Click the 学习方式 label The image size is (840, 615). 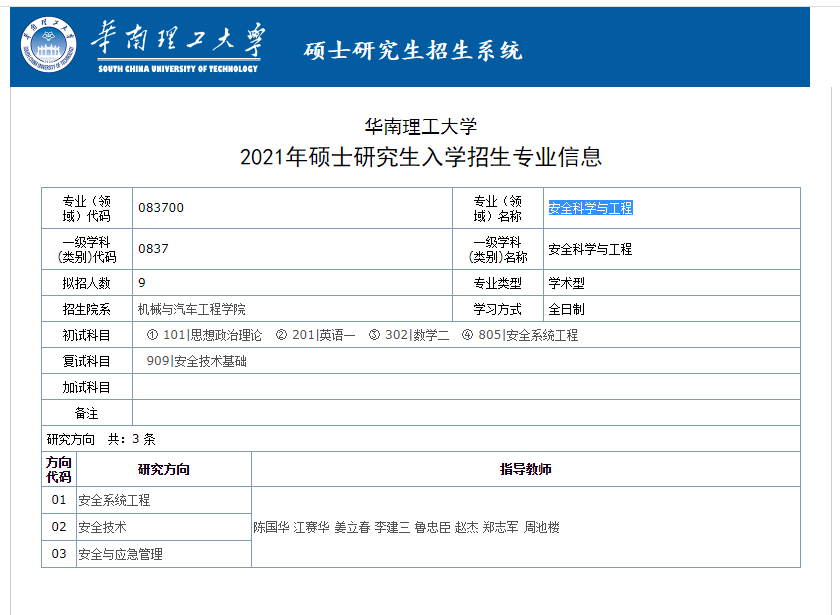click(498, 309)
